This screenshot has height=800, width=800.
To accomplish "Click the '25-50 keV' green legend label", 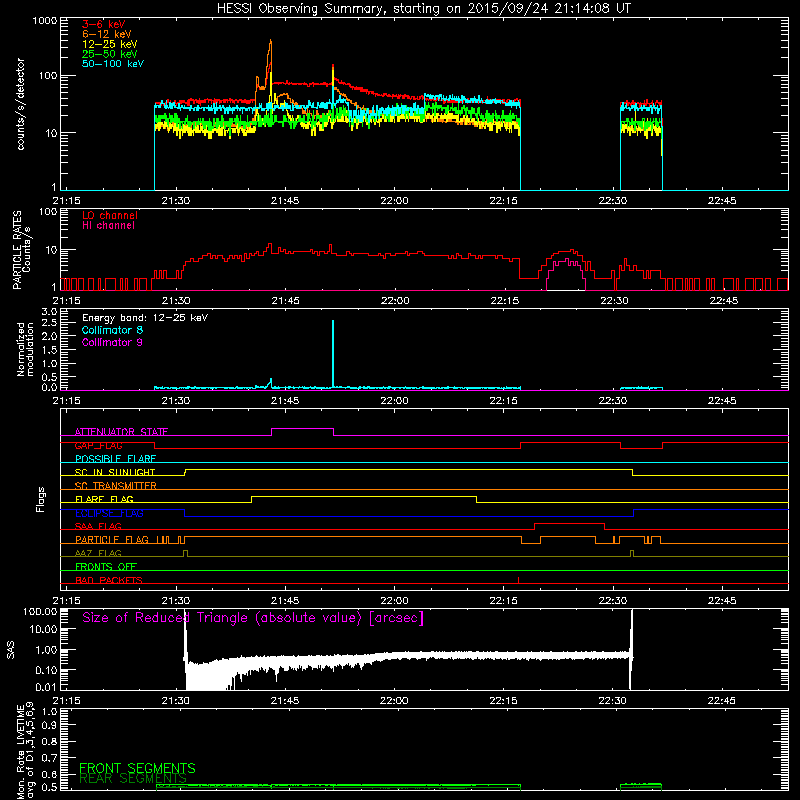I will point(110,54).
